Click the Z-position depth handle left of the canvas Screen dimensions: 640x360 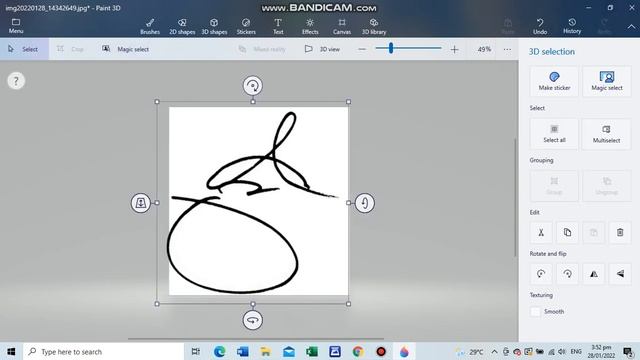tap(141, 203)
